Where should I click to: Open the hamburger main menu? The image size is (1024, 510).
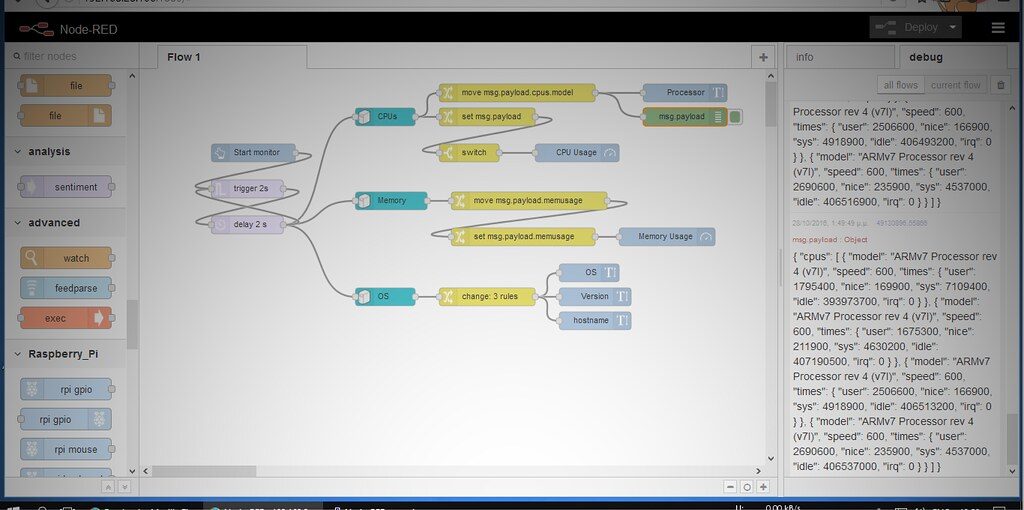click(x=998, y=28)
